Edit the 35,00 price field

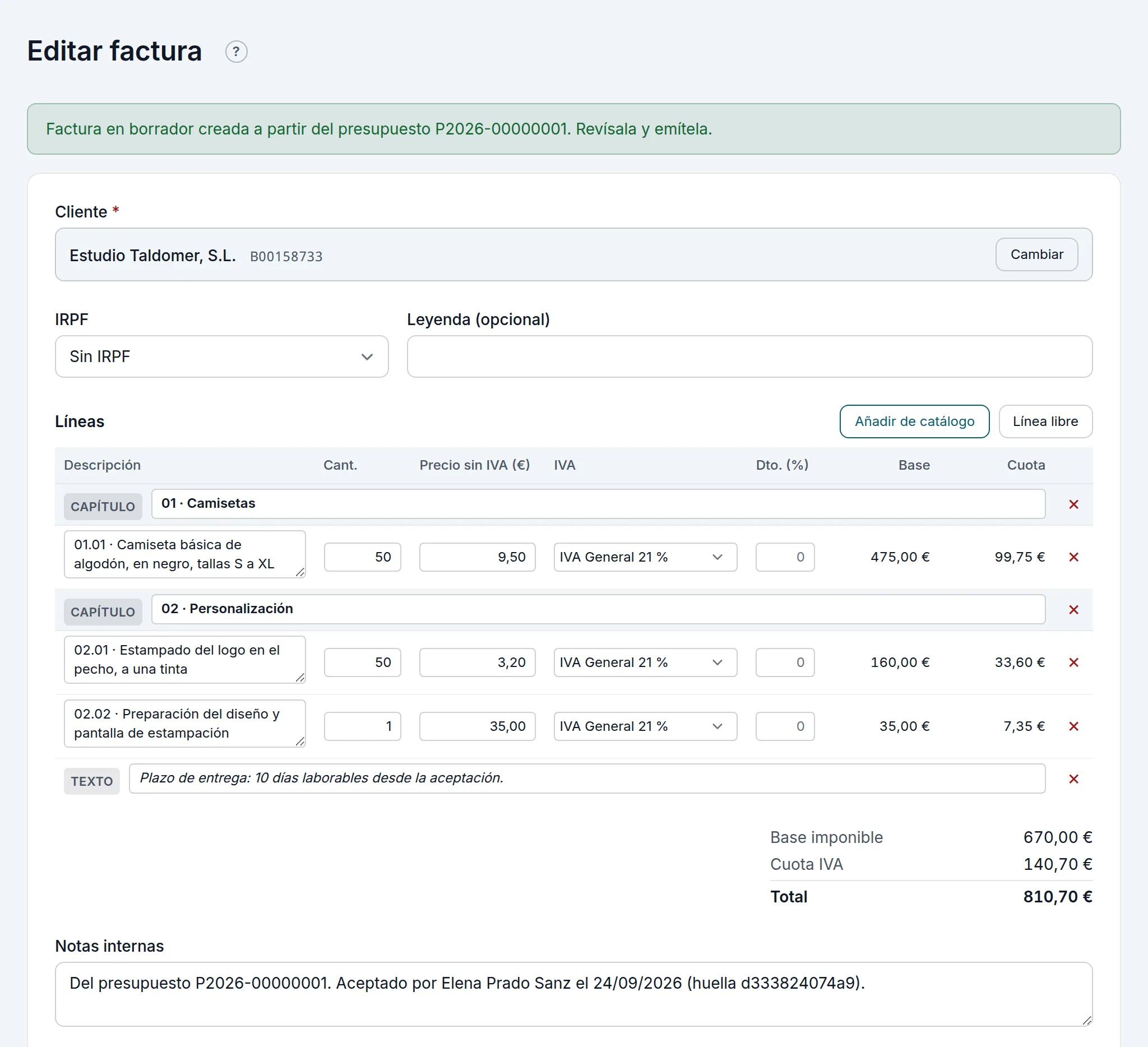(477, 726)
